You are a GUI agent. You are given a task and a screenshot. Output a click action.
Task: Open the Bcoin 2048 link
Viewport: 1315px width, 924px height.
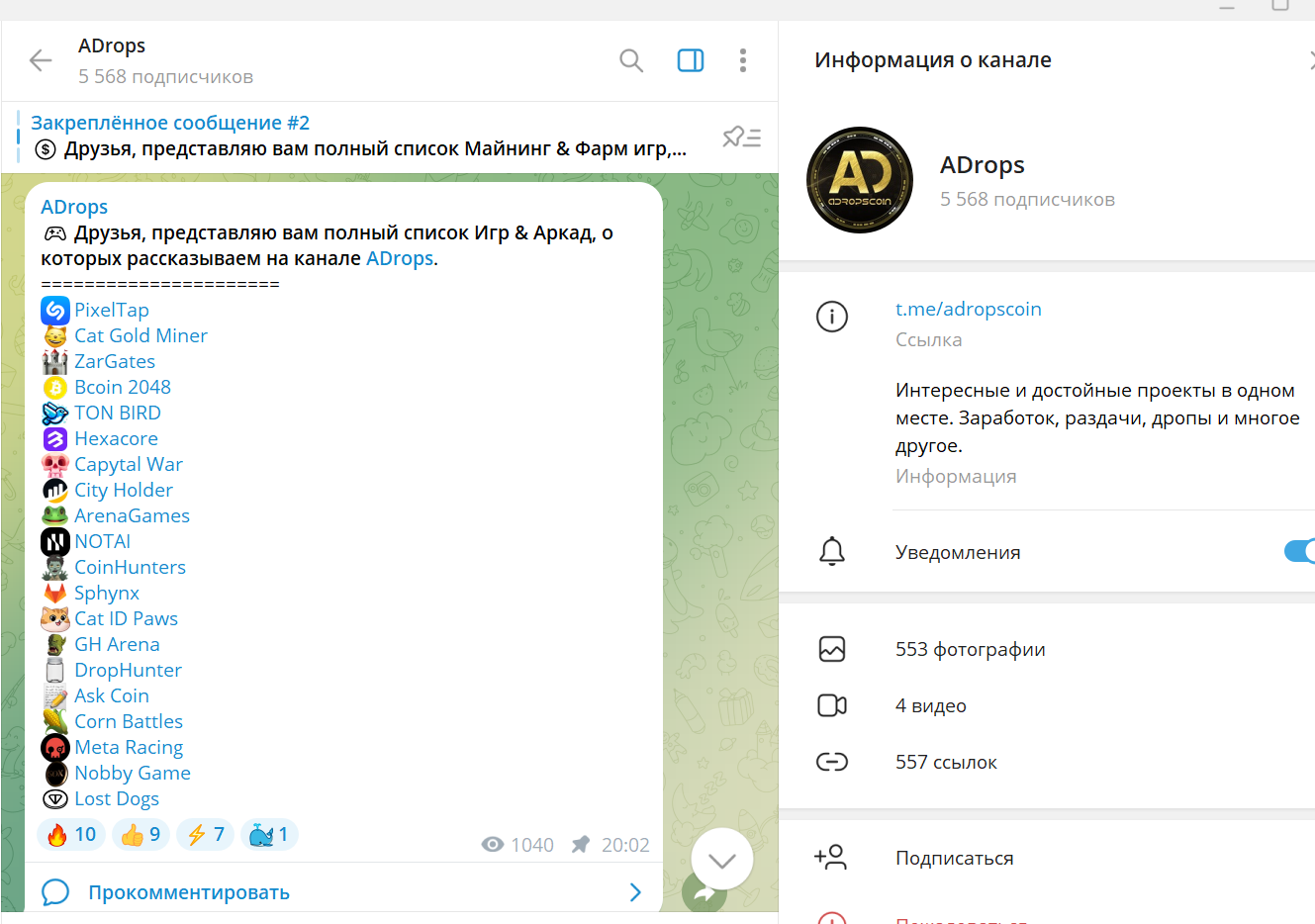click(x=123, y=387)
